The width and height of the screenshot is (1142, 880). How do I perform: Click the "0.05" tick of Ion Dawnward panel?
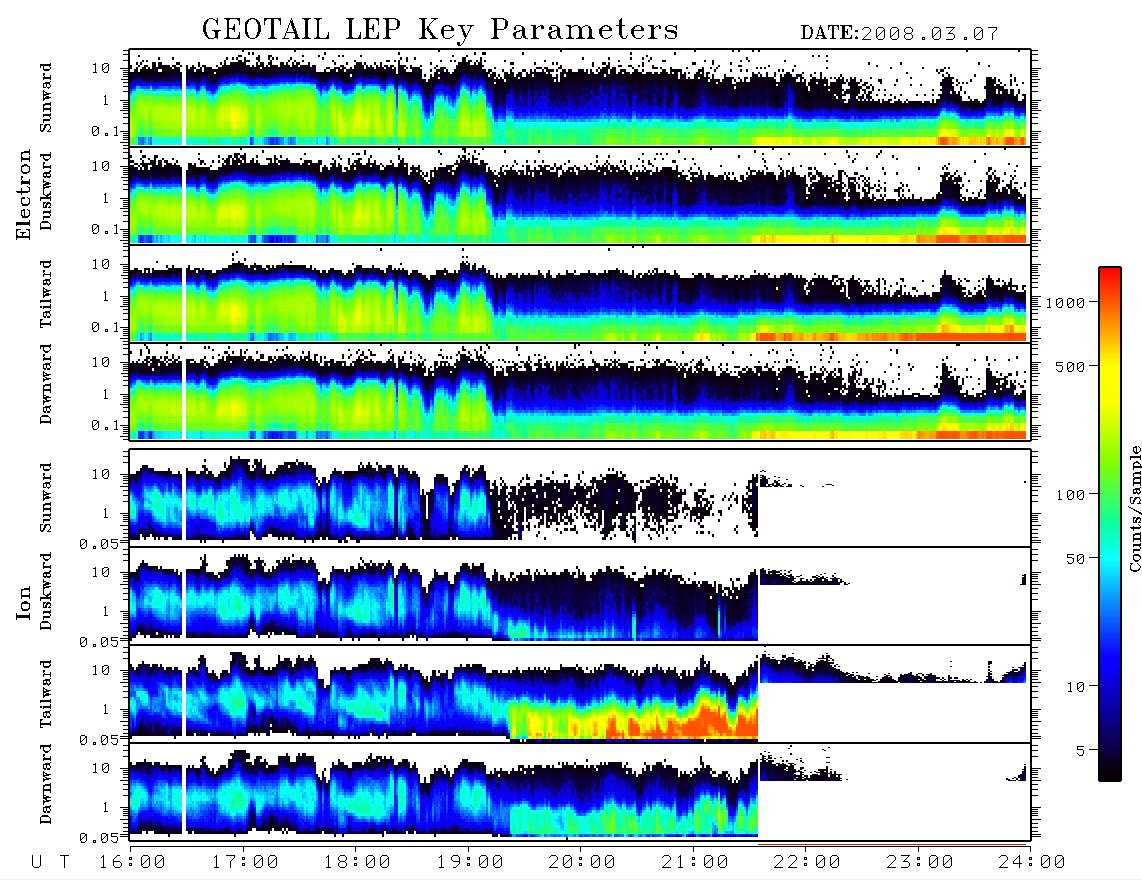[x=99, y=838]
